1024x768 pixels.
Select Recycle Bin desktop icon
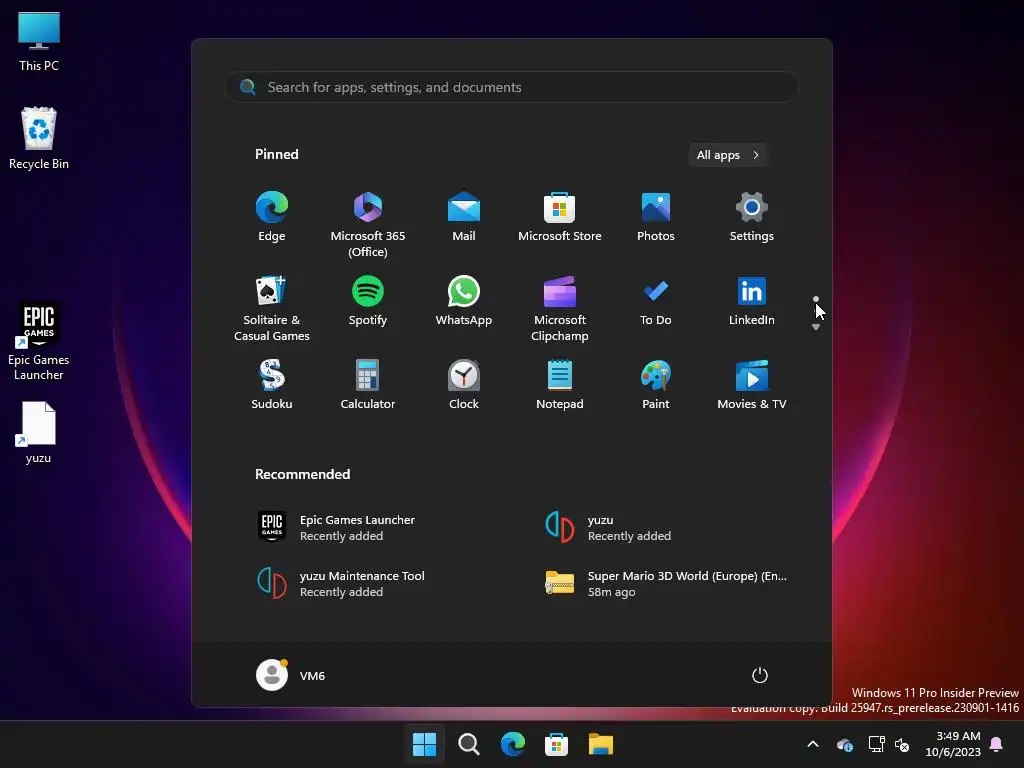39,138
